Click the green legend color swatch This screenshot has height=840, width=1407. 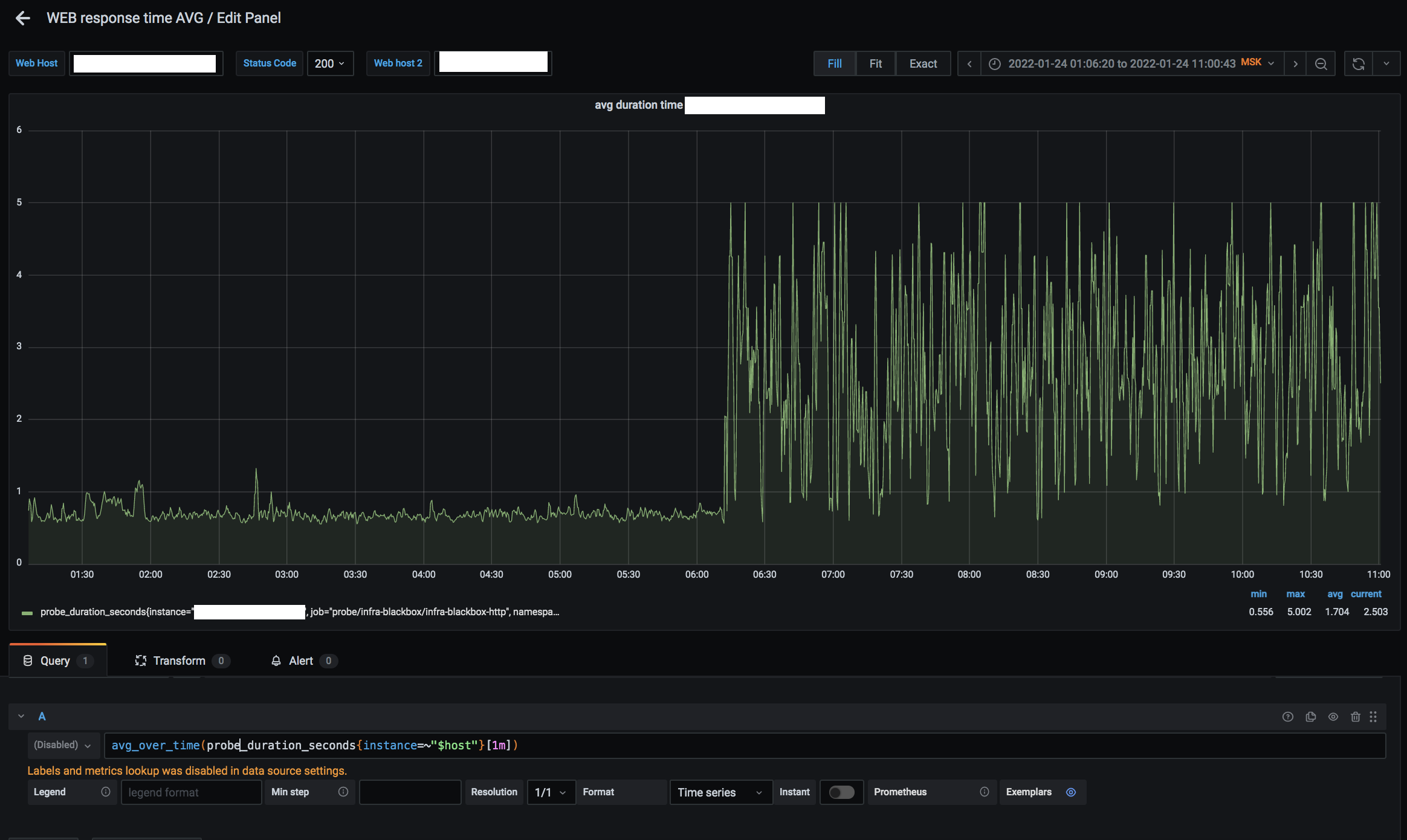click(27, 613)
